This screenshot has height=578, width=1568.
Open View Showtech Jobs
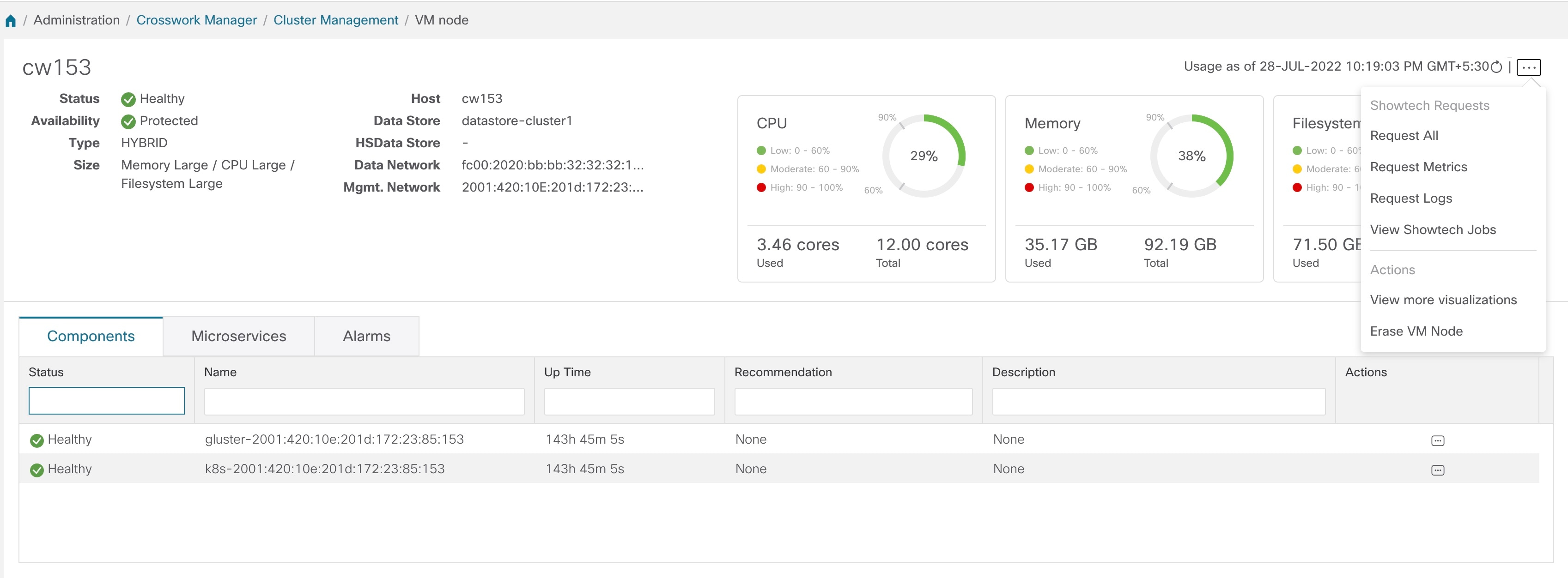[x=1433, y=229]
